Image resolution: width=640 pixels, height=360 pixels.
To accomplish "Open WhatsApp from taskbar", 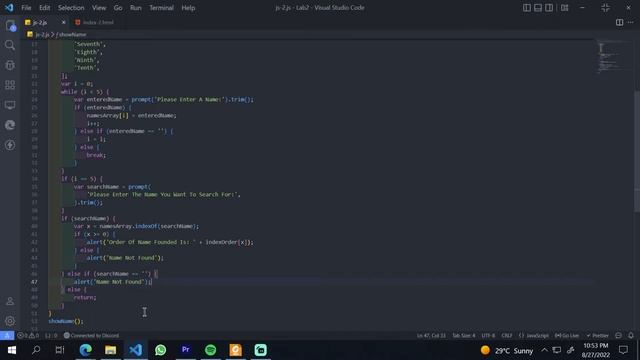I will point(160,350).
